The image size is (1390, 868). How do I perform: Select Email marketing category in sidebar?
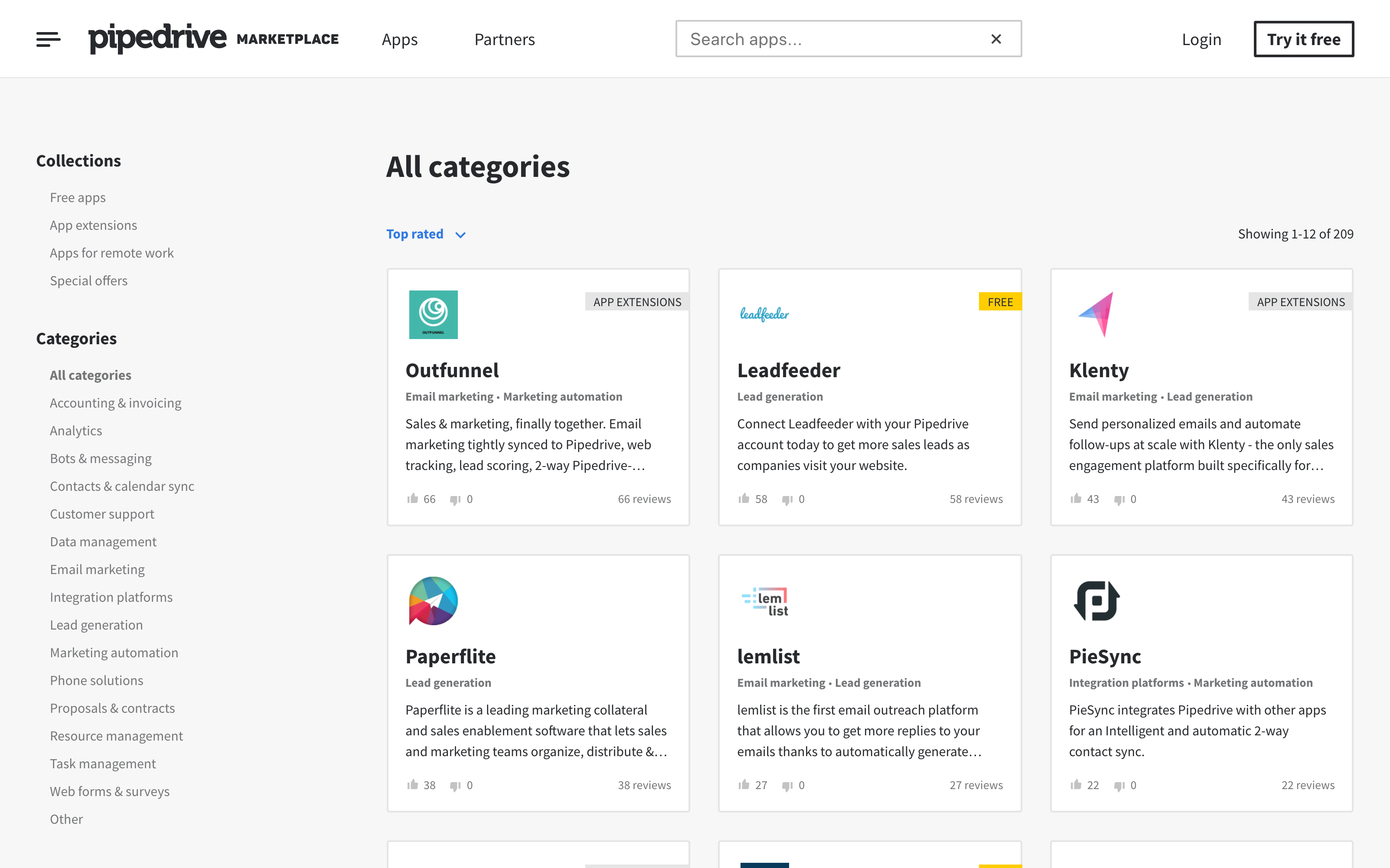tap(97, 569)
